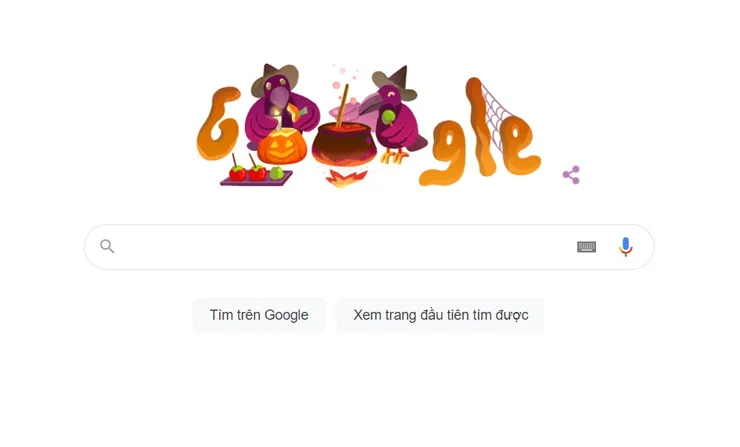Click the orange letter G of the doodle
The width and height of the screenshot is (740, 447).
219,125
